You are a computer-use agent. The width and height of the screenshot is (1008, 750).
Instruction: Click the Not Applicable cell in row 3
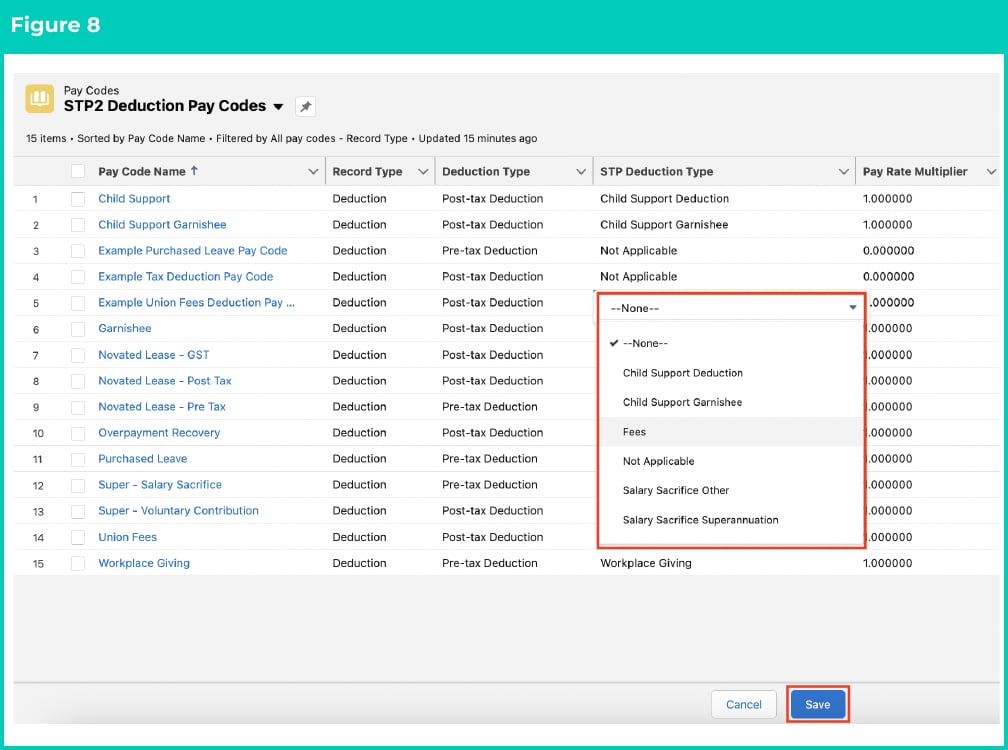pos(724,251)
